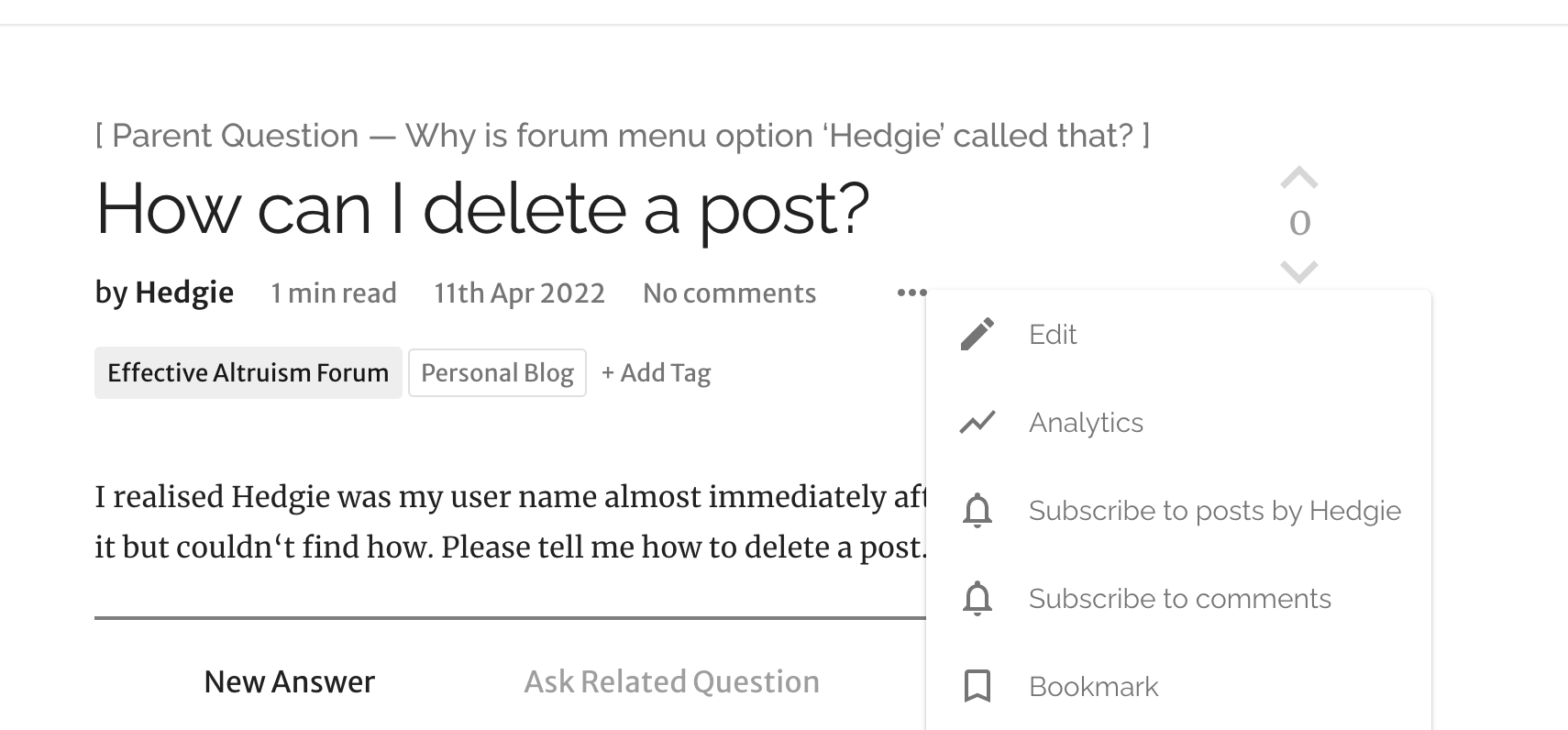Screen dimensions: 1568x730
Task: Open the parent question link
Action: coord(622,136)
